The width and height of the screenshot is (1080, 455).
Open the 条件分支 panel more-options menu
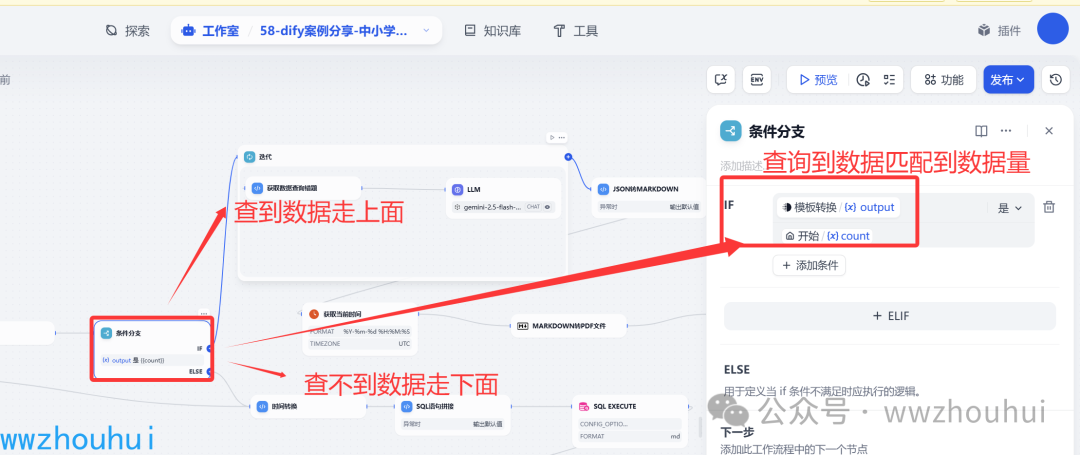click(x=1006, y=131)
